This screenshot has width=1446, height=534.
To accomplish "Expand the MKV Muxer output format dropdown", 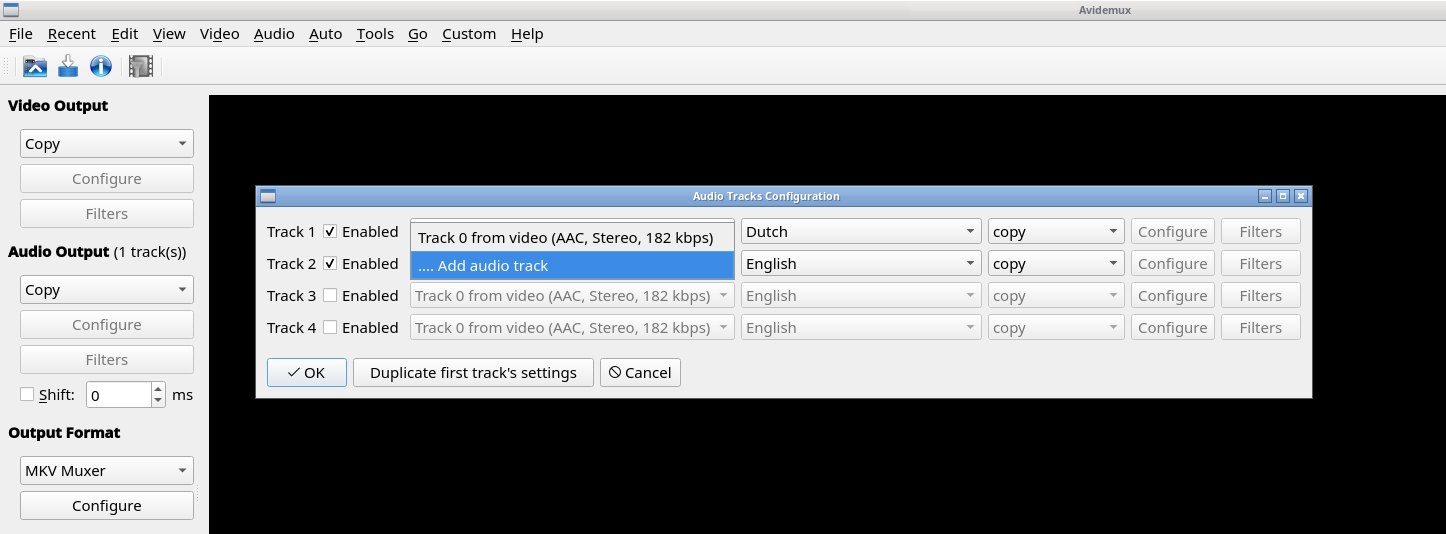I will [107, 471].
